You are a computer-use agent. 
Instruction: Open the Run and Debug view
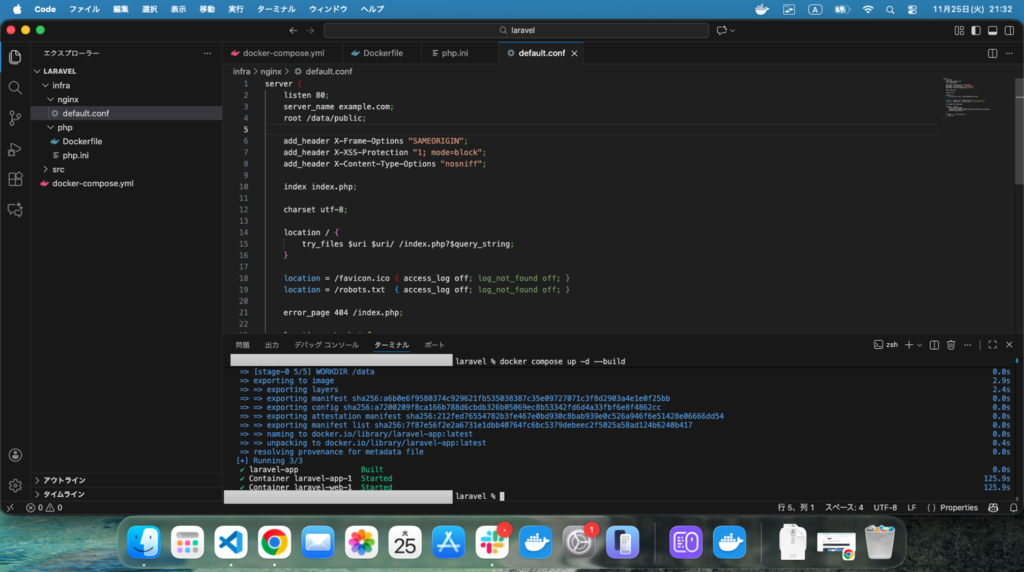15,149
